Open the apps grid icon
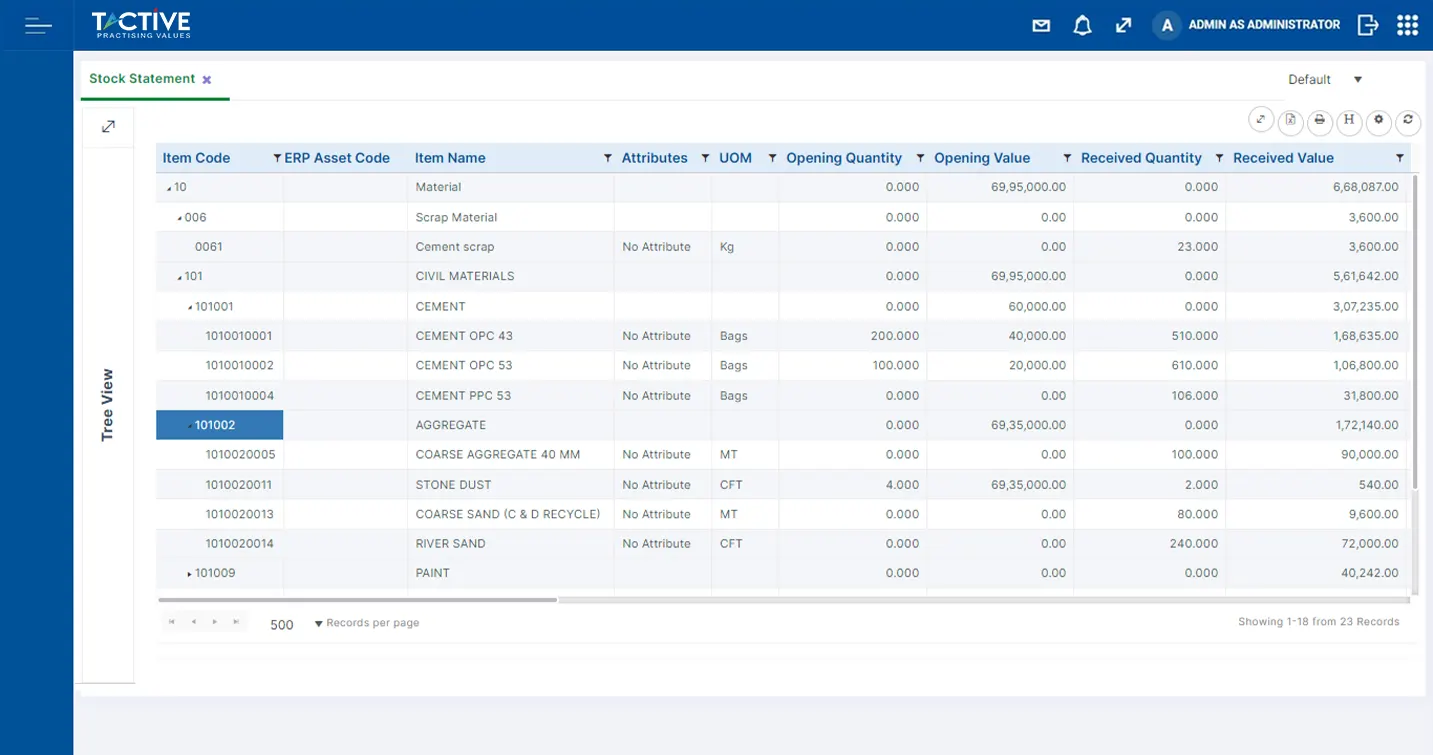Screen dimensions: 1433x755 (x=1407, y=24)
